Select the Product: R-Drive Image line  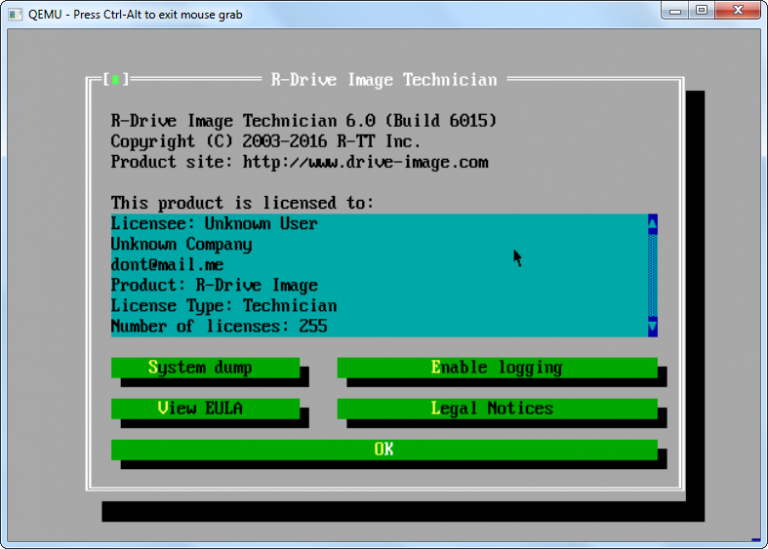click(379, 286)
